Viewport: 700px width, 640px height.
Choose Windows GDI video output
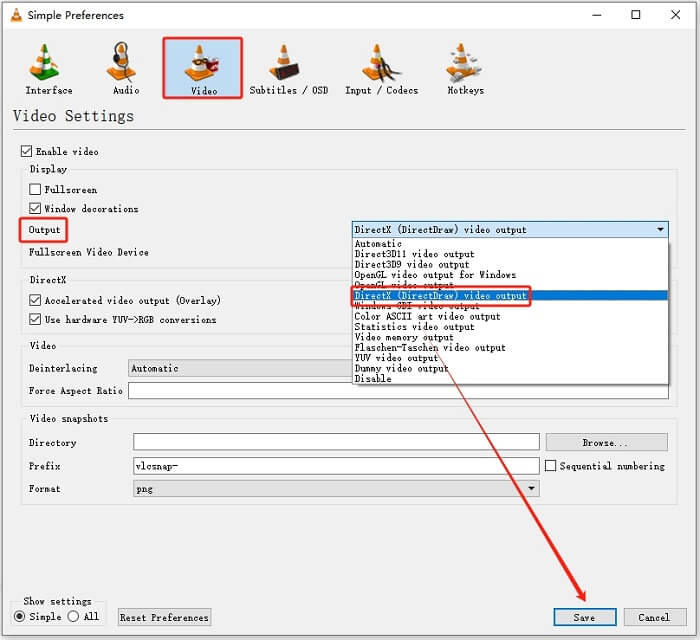510,306
